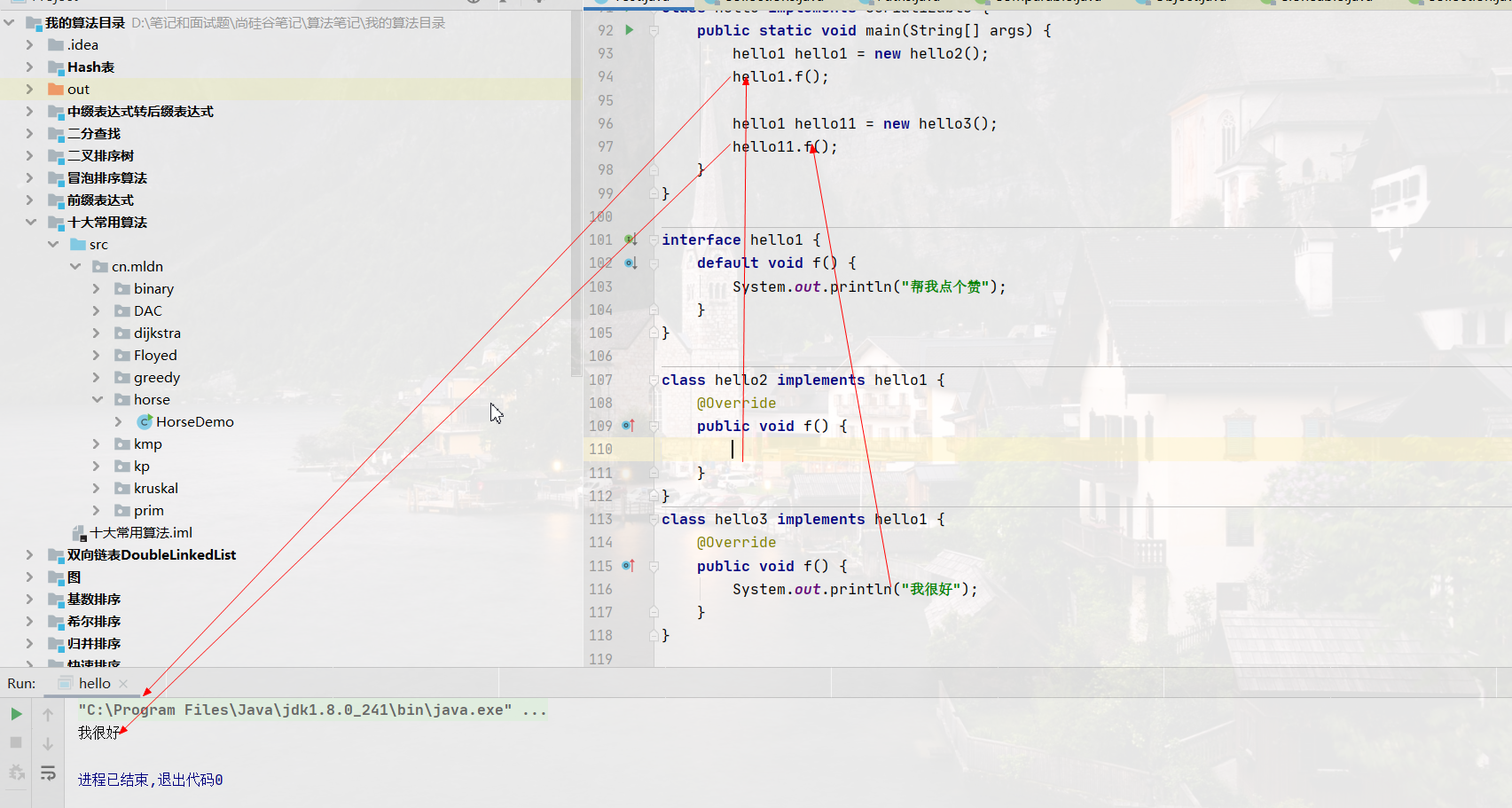Expand the kruskal package
This screenshot has width=1512, height=808.
pyautogui.click(x=96, y=488)
